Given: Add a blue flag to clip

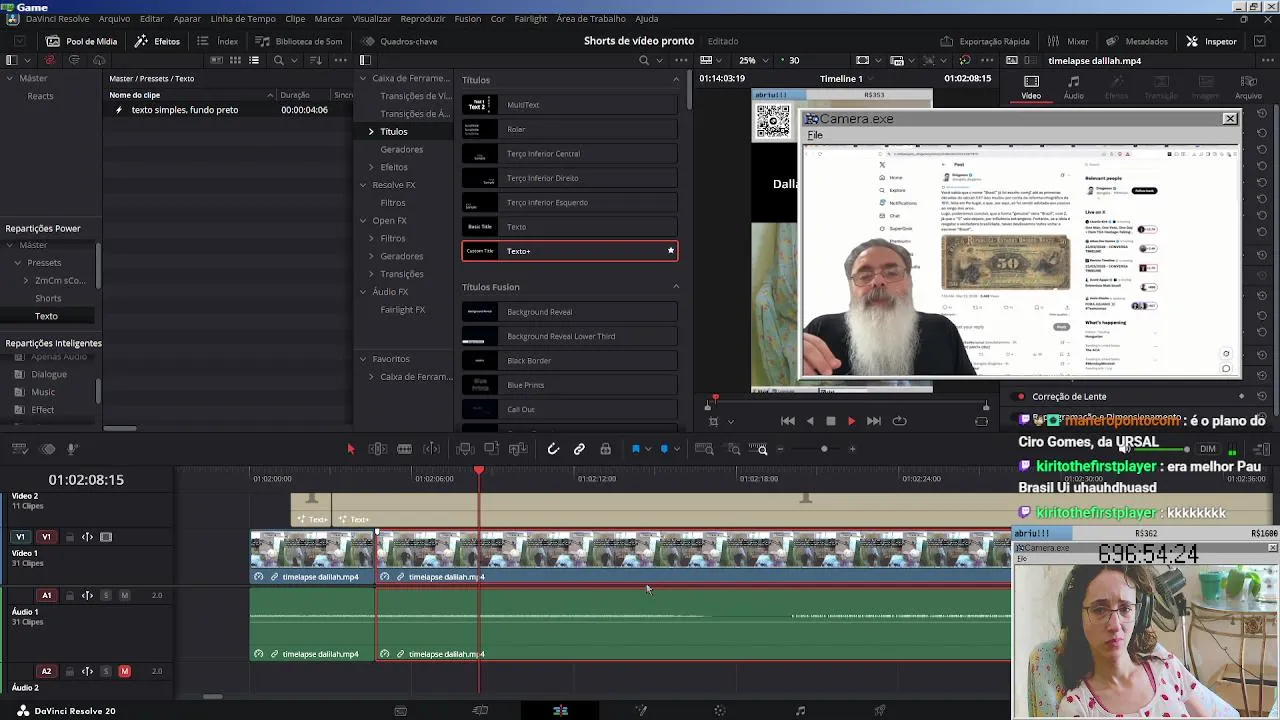Looking at the screenshot, I should point(635,449).
